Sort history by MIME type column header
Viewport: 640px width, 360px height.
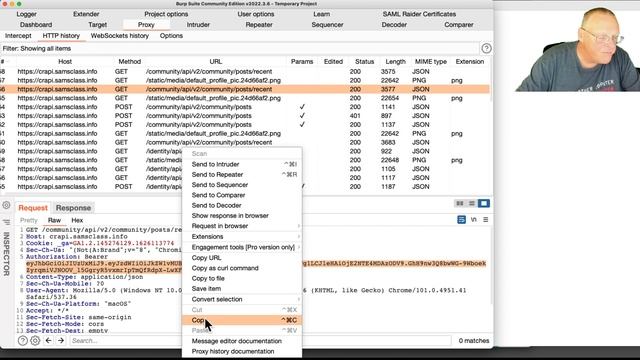431,62
